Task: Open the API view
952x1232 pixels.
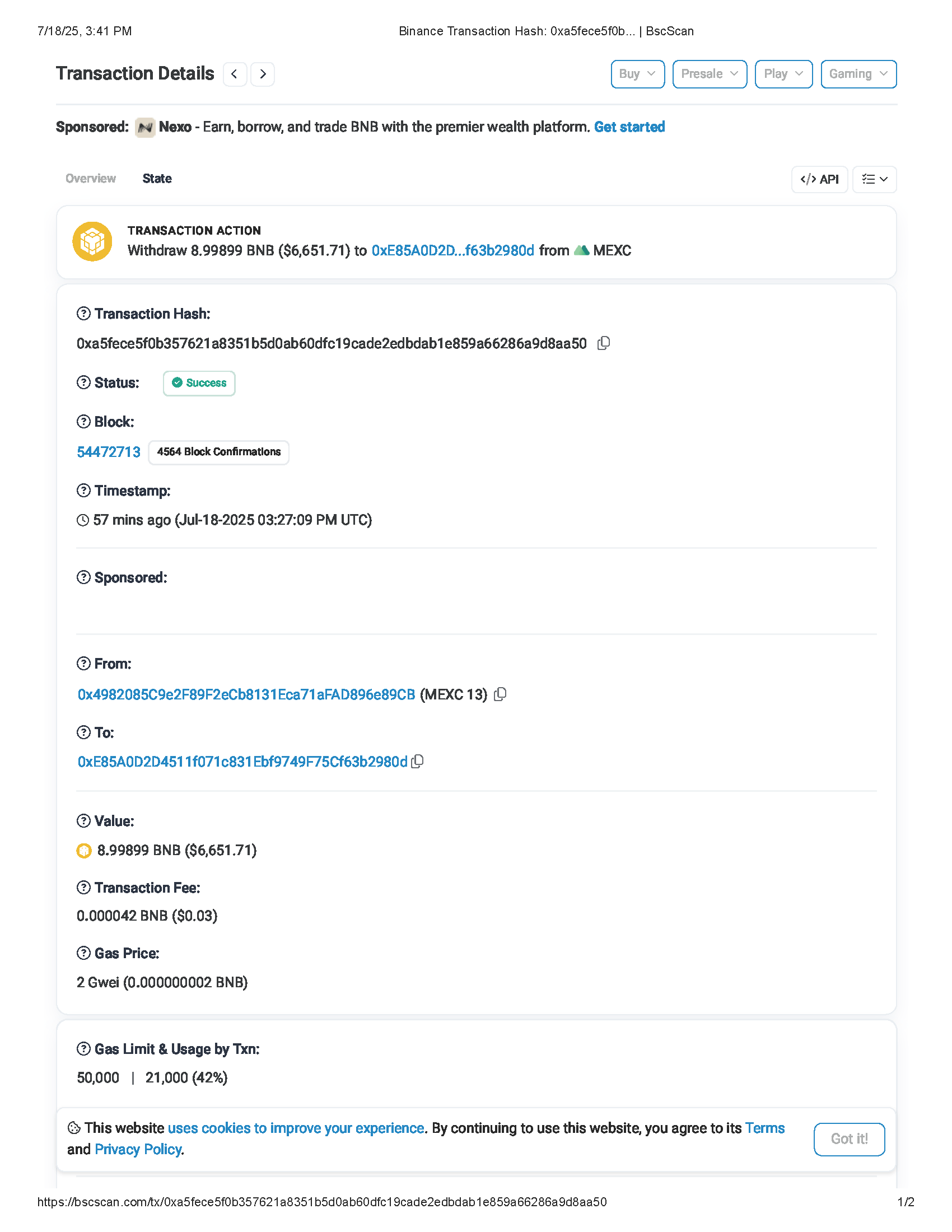Action: [819, 179]
